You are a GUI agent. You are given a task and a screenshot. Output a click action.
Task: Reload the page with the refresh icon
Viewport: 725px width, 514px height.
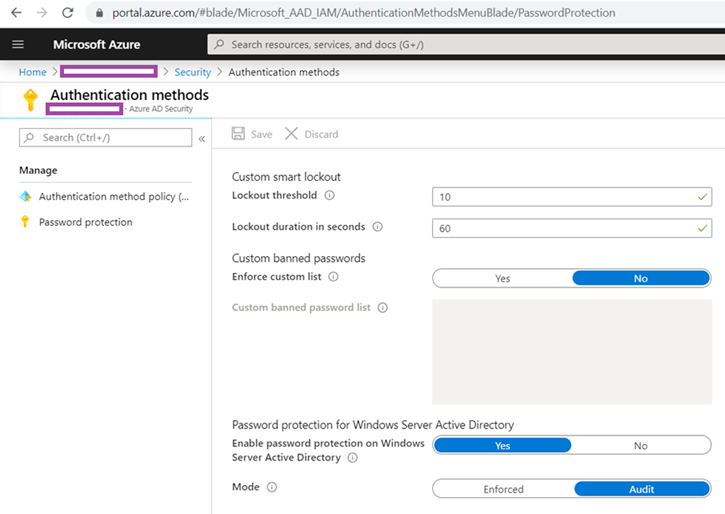click(x=68, y=12)
